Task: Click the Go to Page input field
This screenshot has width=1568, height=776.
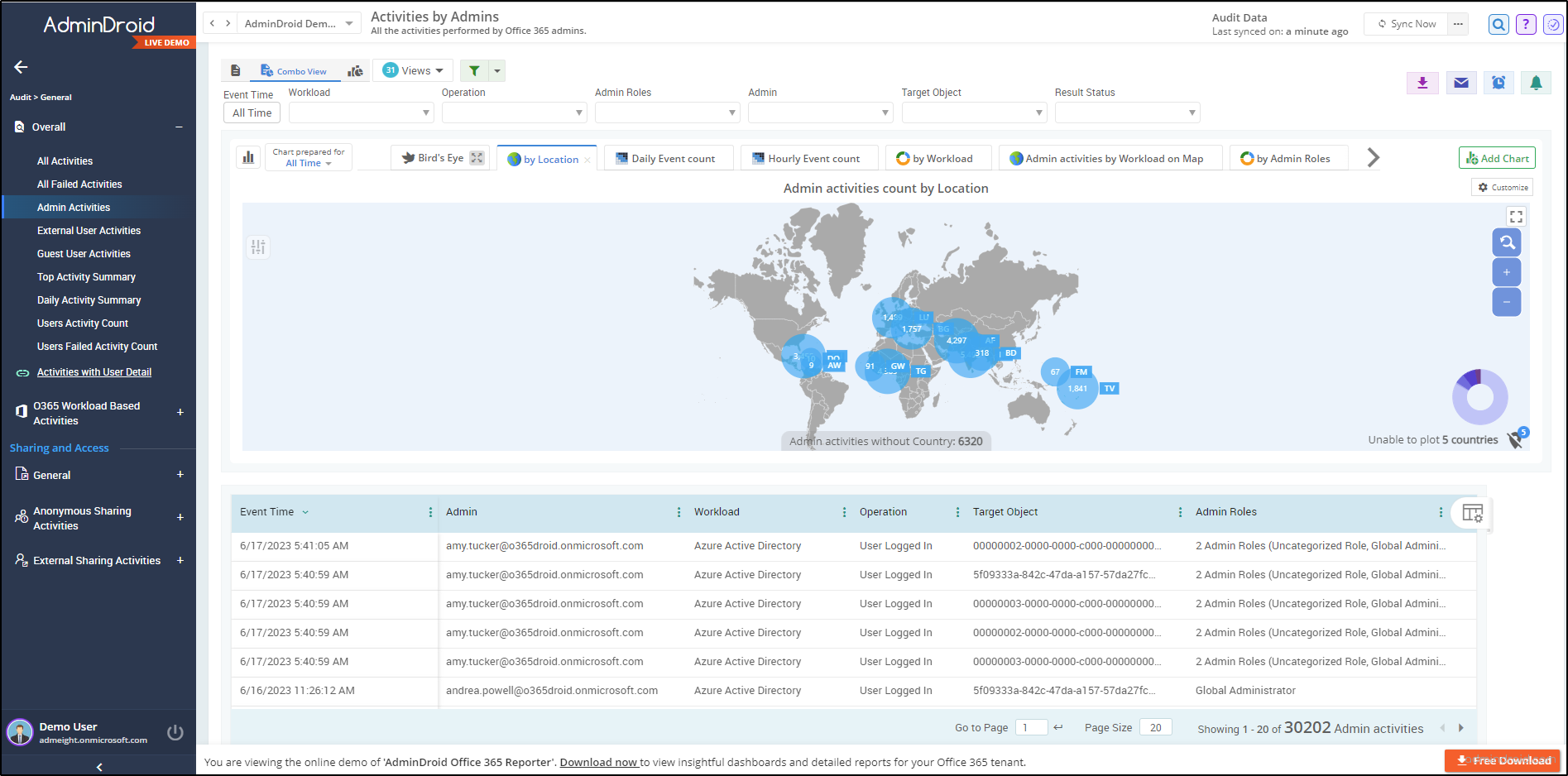Action: coord(1031,726)
